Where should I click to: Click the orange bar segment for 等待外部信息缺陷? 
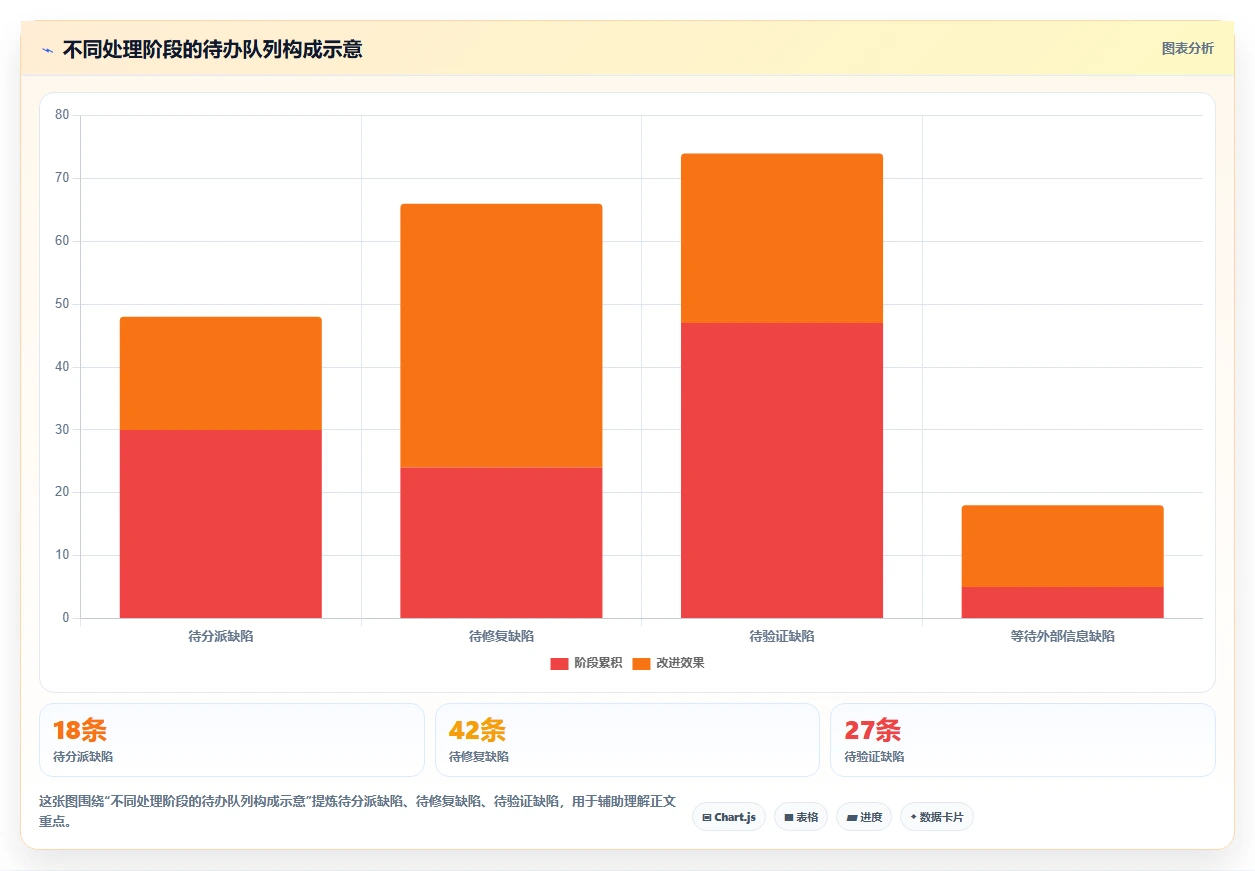1063,546
